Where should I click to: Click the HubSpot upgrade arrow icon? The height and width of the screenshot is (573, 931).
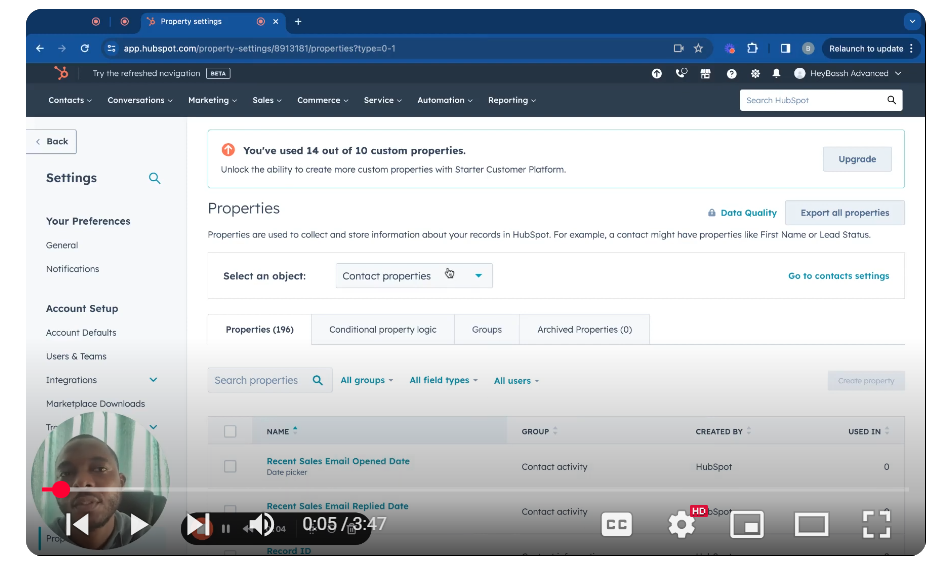pos(657,74)
